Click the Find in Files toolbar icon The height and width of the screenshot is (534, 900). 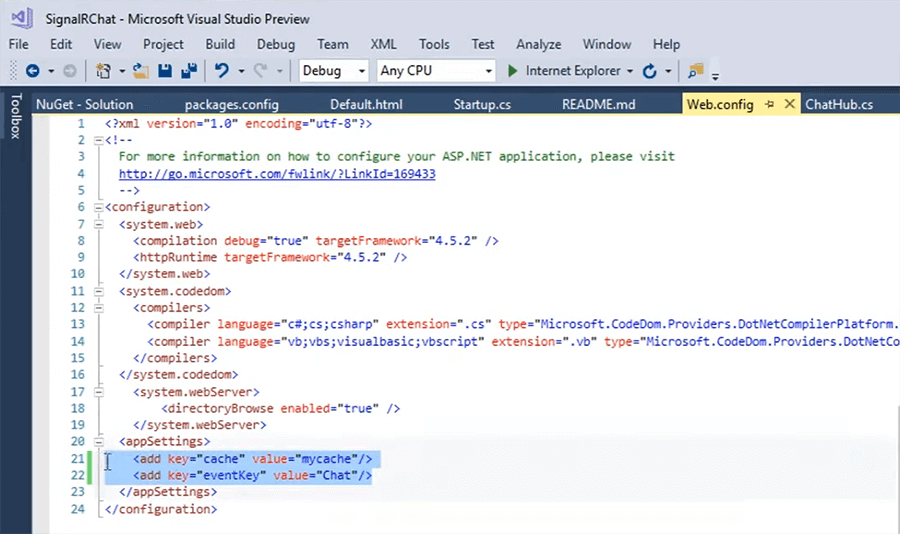[x=696, y=71]
